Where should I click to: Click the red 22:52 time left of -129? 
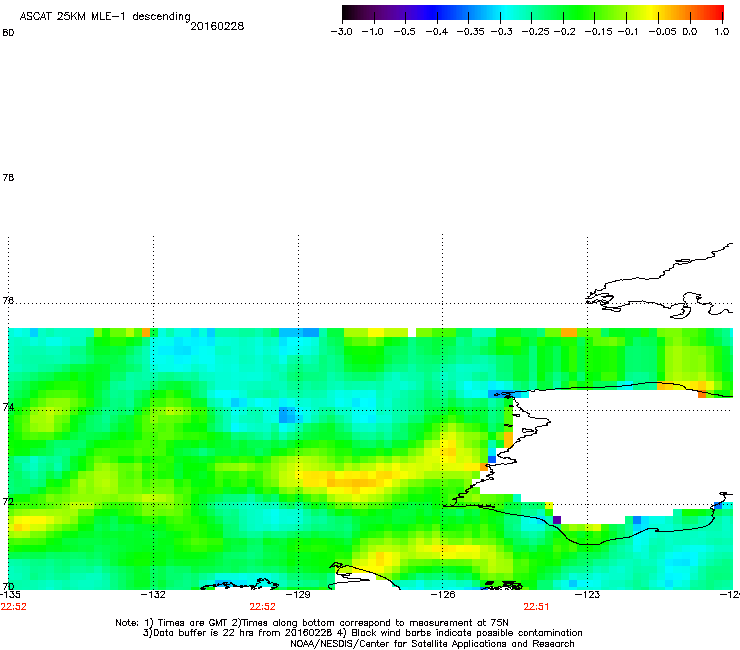pyautogui.click(x=262, y=607)
